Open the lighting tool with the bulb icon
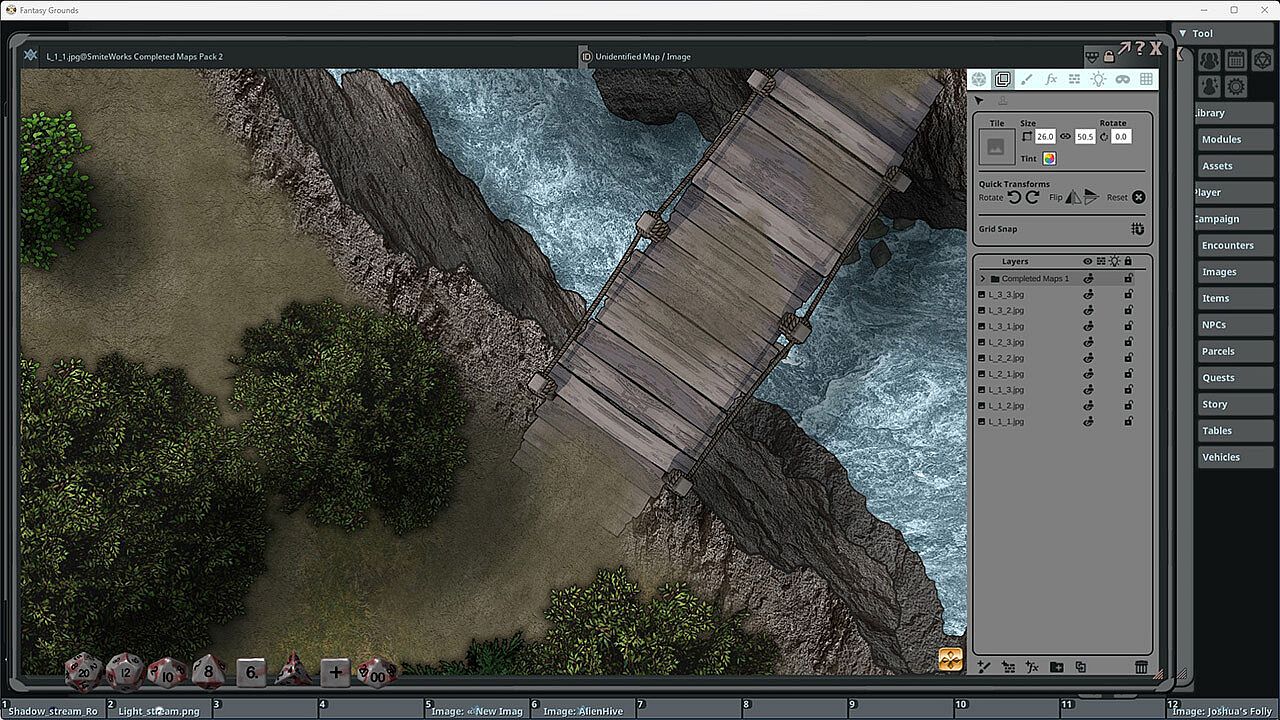This screenshot has width=1280, height=720. 1098,79
